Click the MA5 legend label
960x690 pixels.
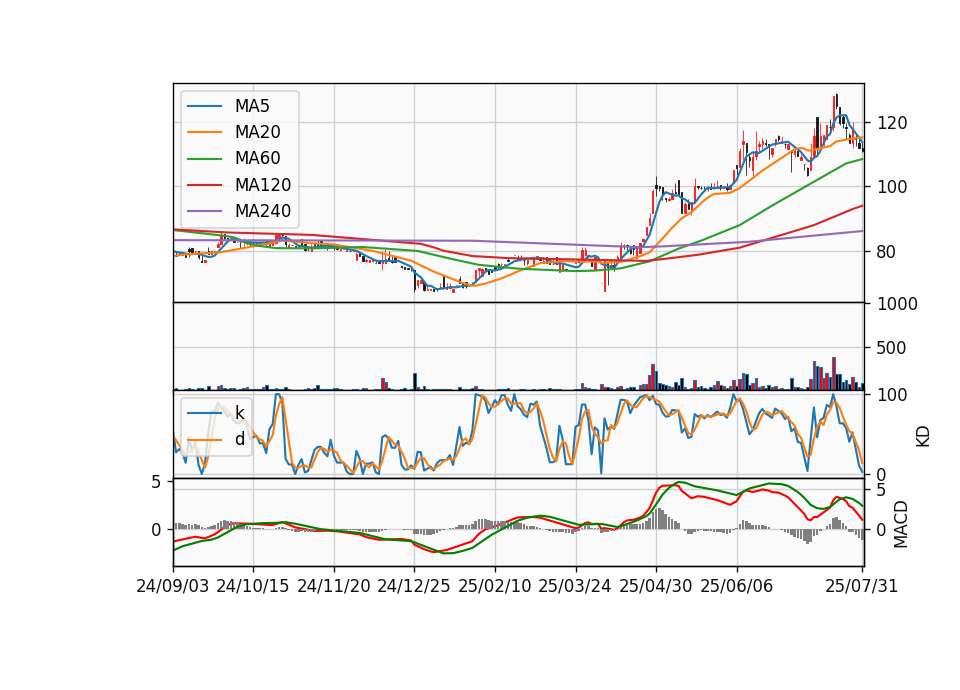252,106
